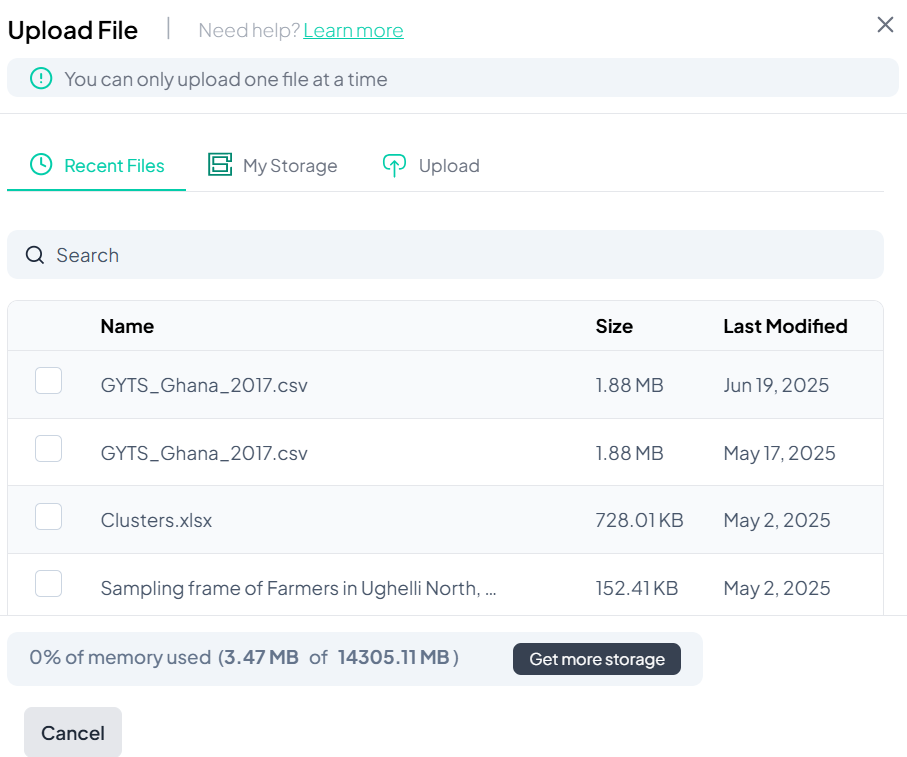The width and height of the screenshot is (907, 757).
Task: Open the Learn more help link
Action: click(x=353, y=30)
